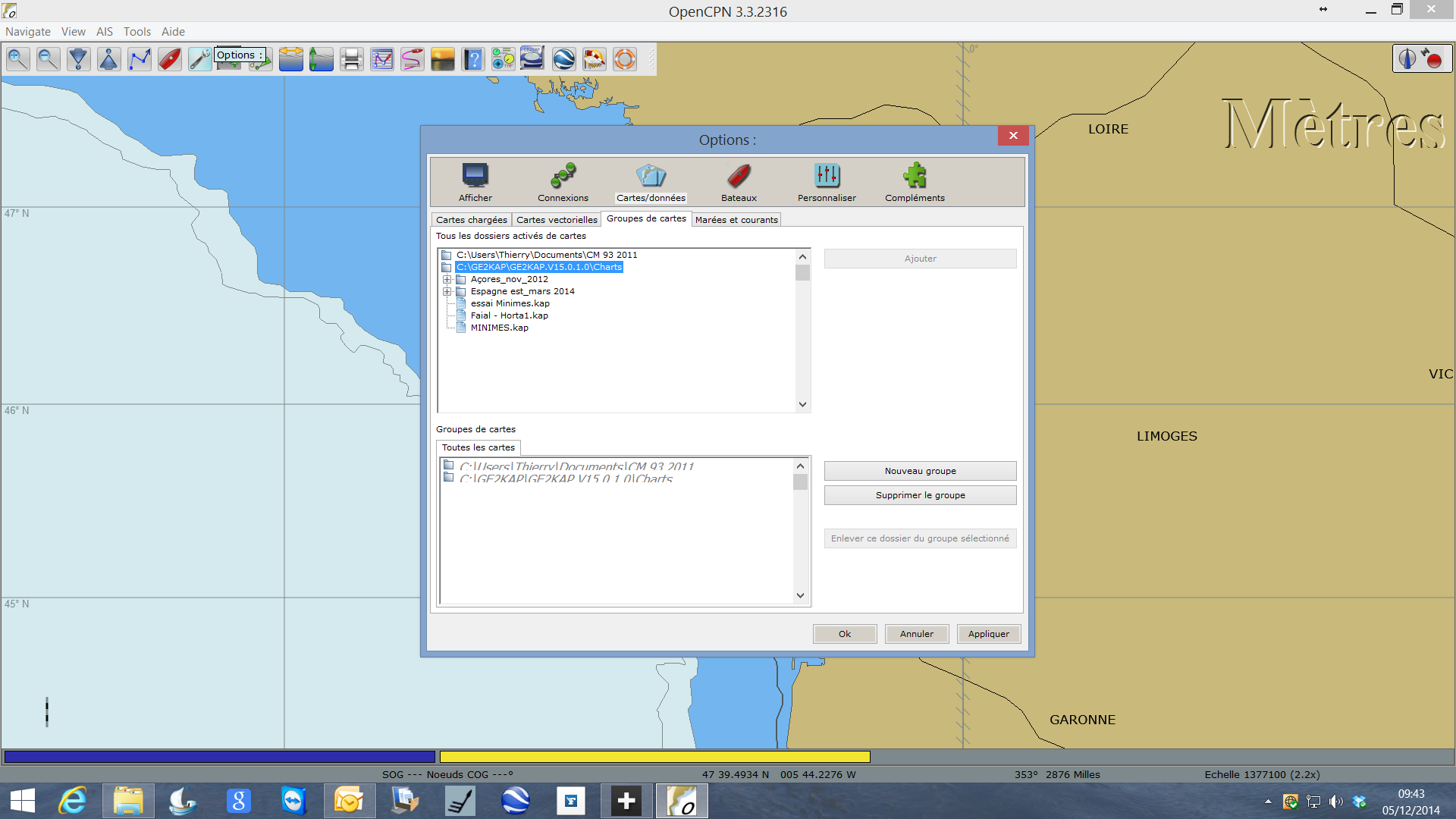Expand the Espagne est_mars 2014 folder
This screenshot has width=1456, height=819.
[447, 291]
